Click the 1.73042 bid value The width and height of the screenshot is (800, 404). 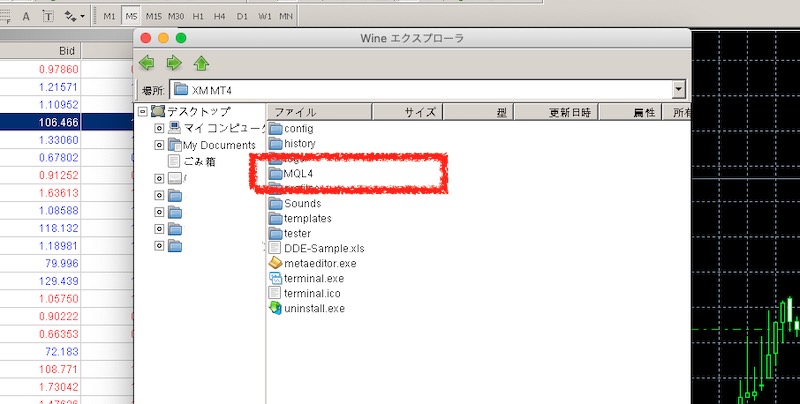[x=59, y=387]
